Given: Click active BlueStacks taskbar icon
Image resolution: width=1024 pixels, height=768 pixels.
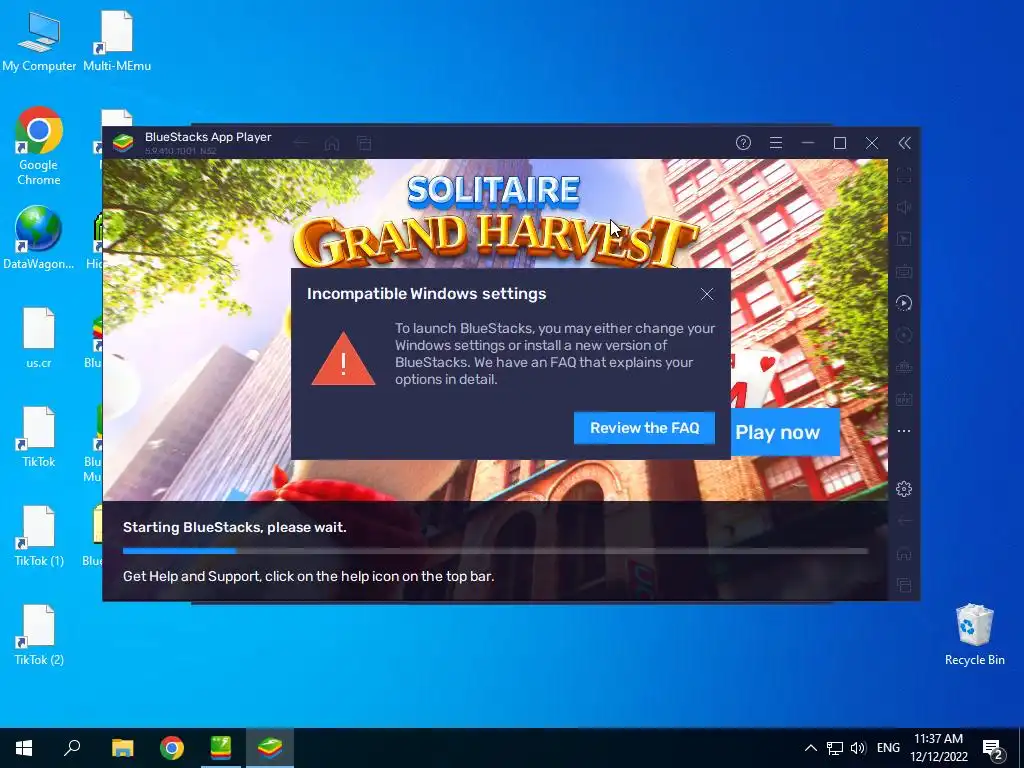Looking at the screenshot, I should click(x=270, y=748).
